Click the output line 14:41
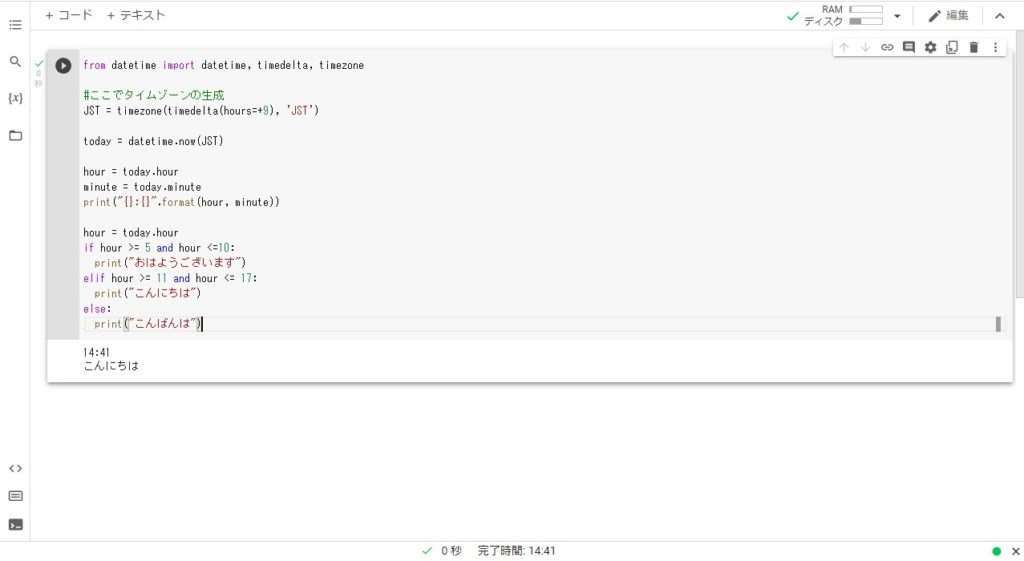 (x=96, y=353)
